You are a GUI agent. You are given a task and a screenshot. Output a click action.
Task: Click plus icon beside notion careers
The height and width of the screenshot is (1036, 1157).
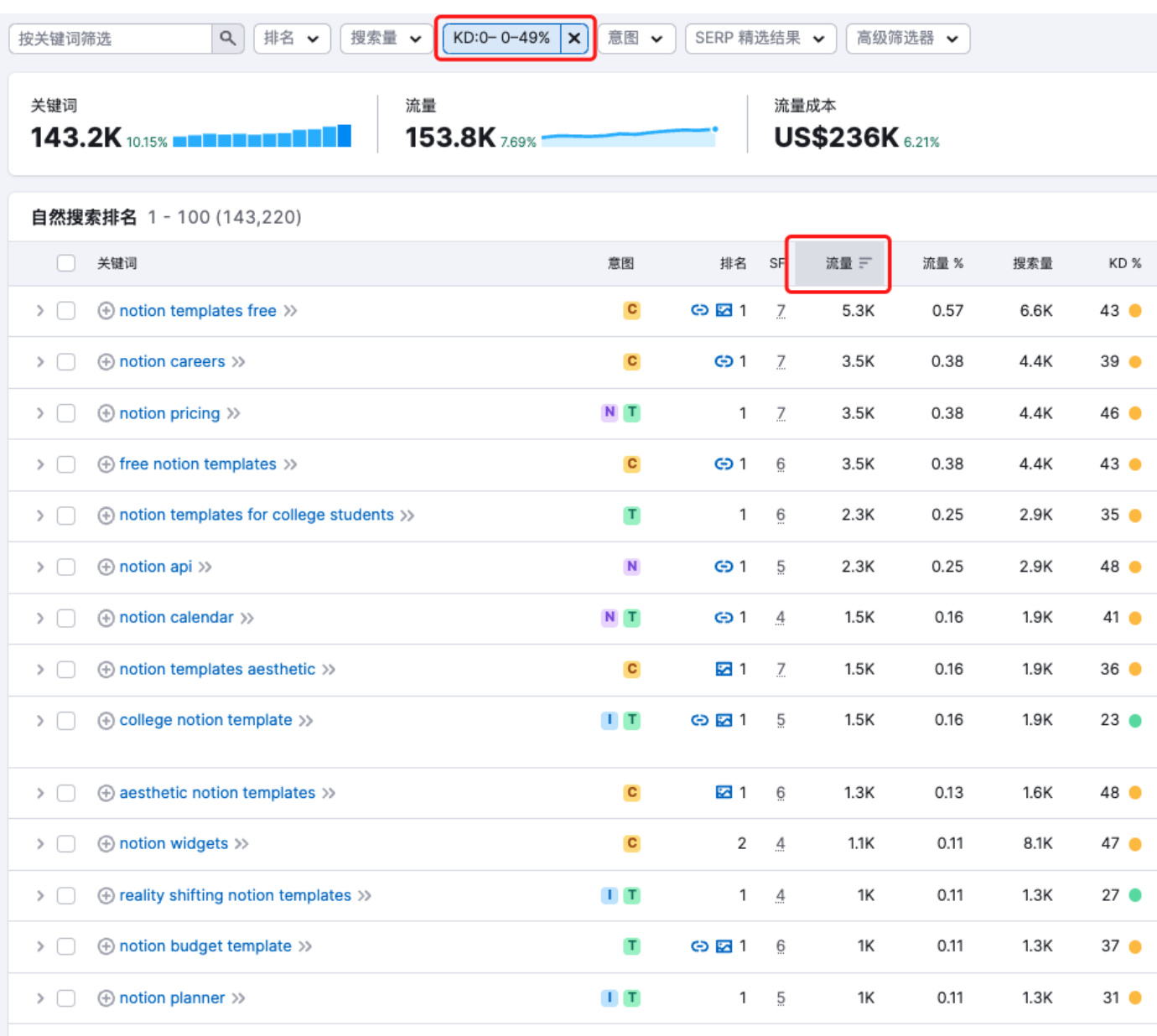click(x=106, y=362)
